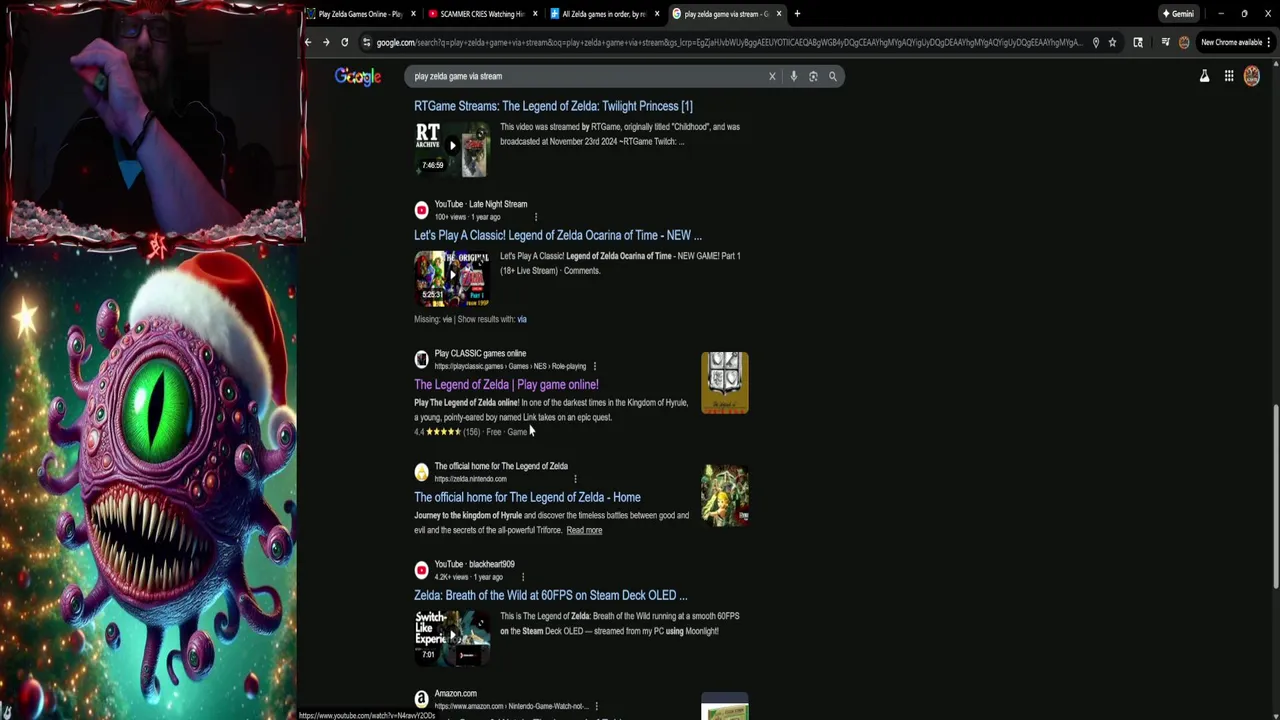This screenshot has width=1280, height=720.
Task: Submit search with magnifier icon
Action: coord(832,76)
